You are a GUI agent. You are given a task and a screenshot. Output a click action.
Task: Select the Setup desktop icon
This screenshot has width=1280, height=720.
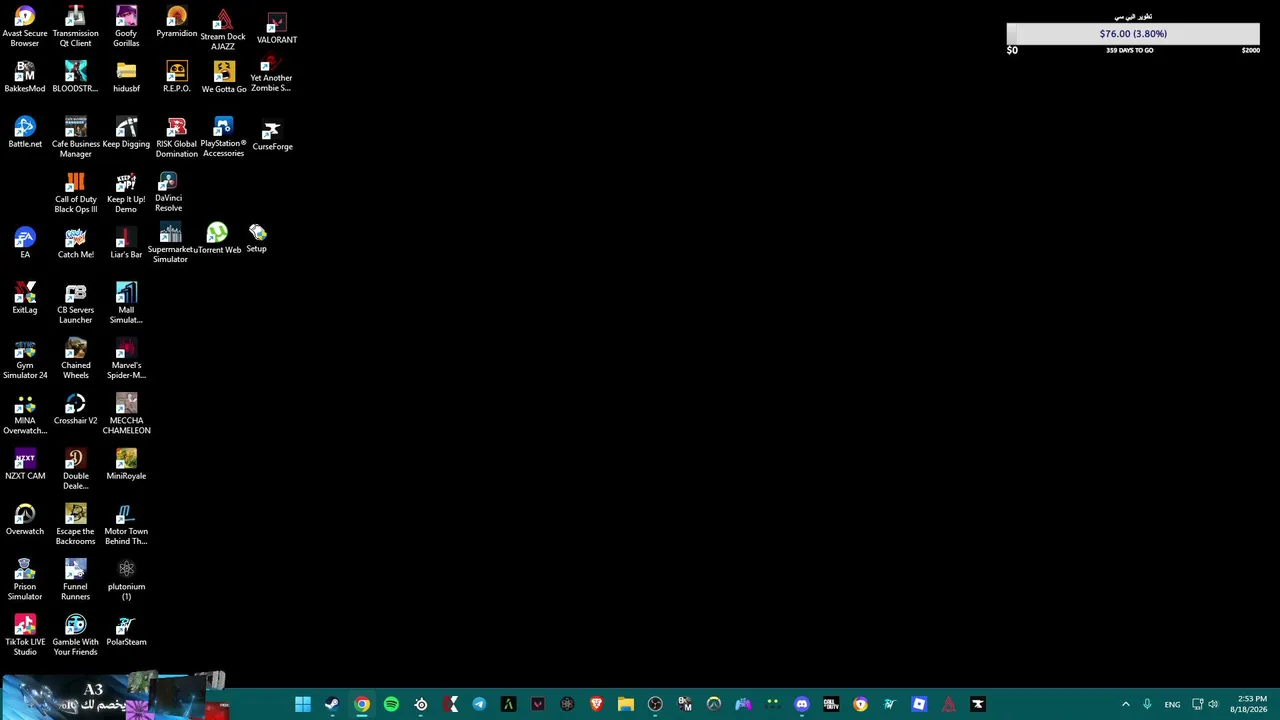coord(257,238)
